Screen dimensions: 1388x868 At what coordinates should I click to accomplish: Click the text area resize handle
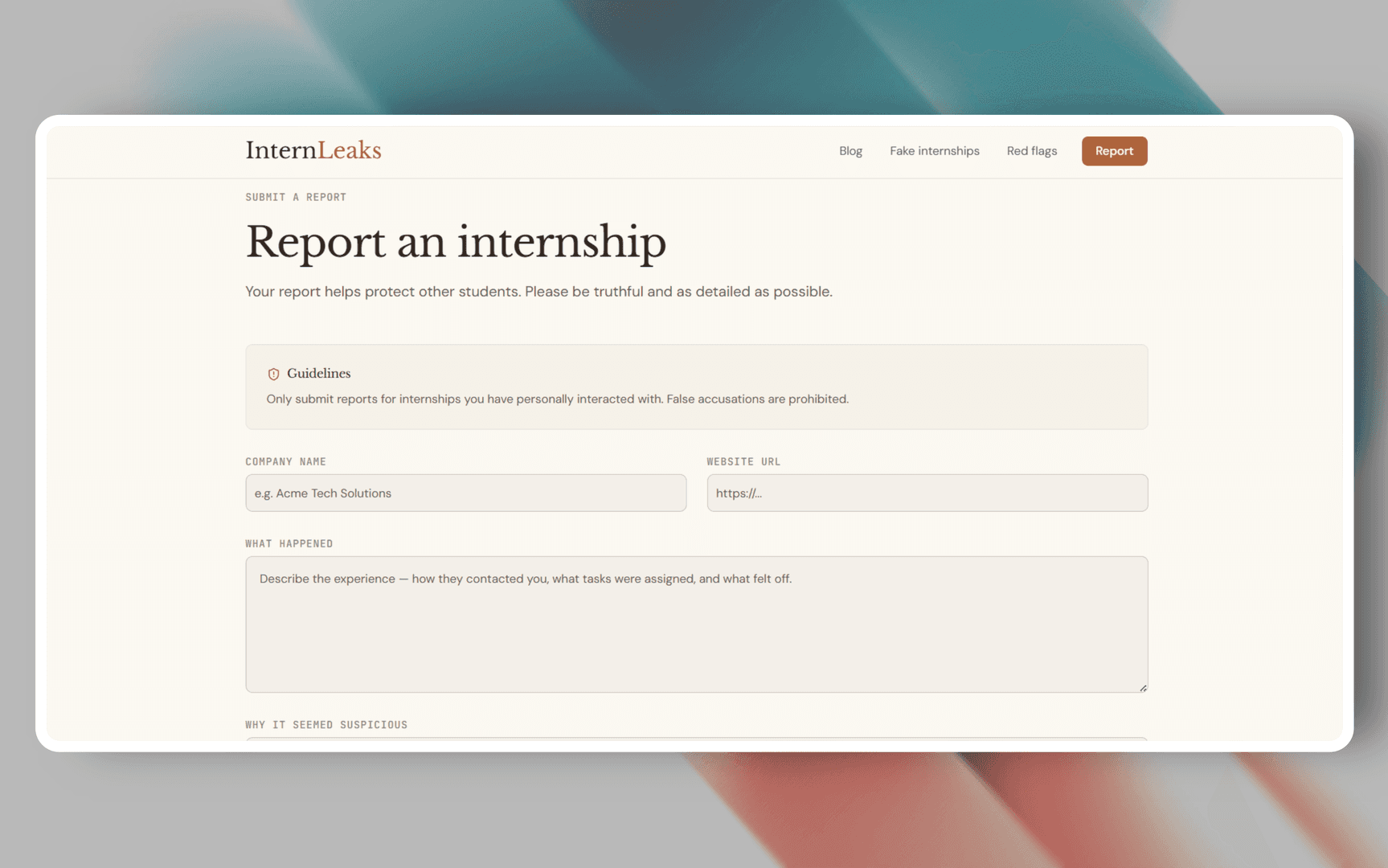[1143, 687]
